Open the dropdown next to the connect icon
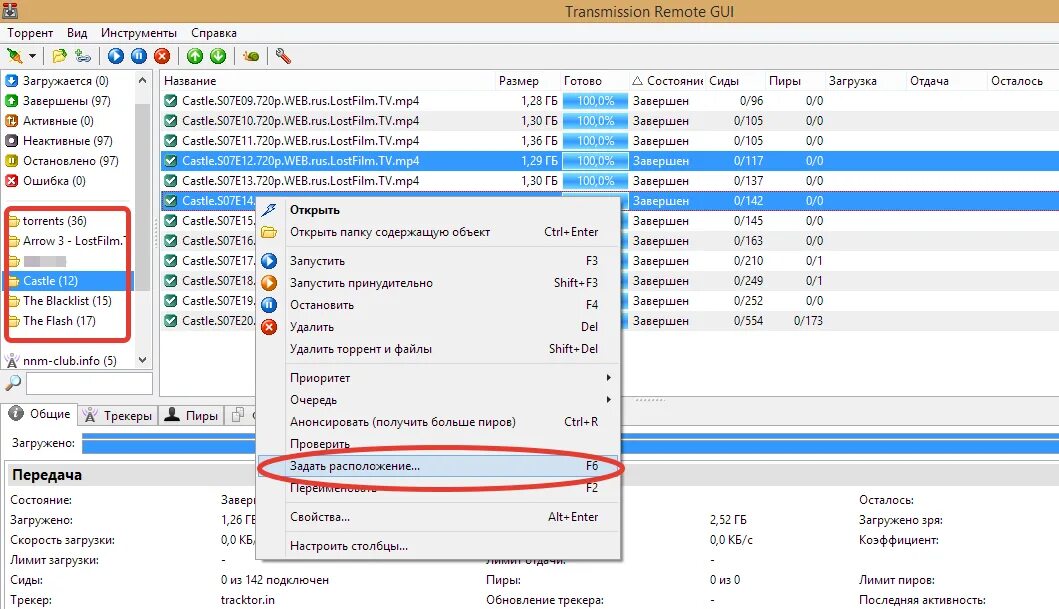 [x=31, y=56]
